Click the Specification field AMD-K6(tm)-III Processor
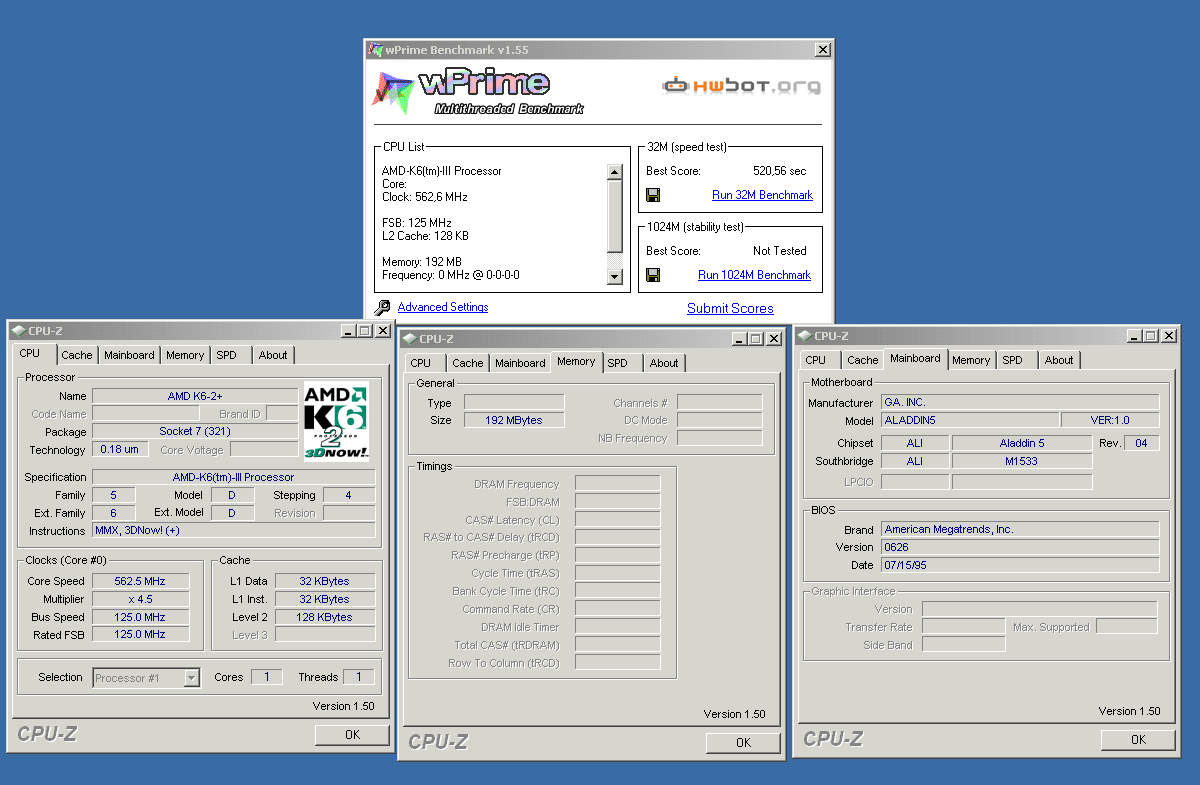Viewport: 1200px width, 785px height. (x=234, y=477)
